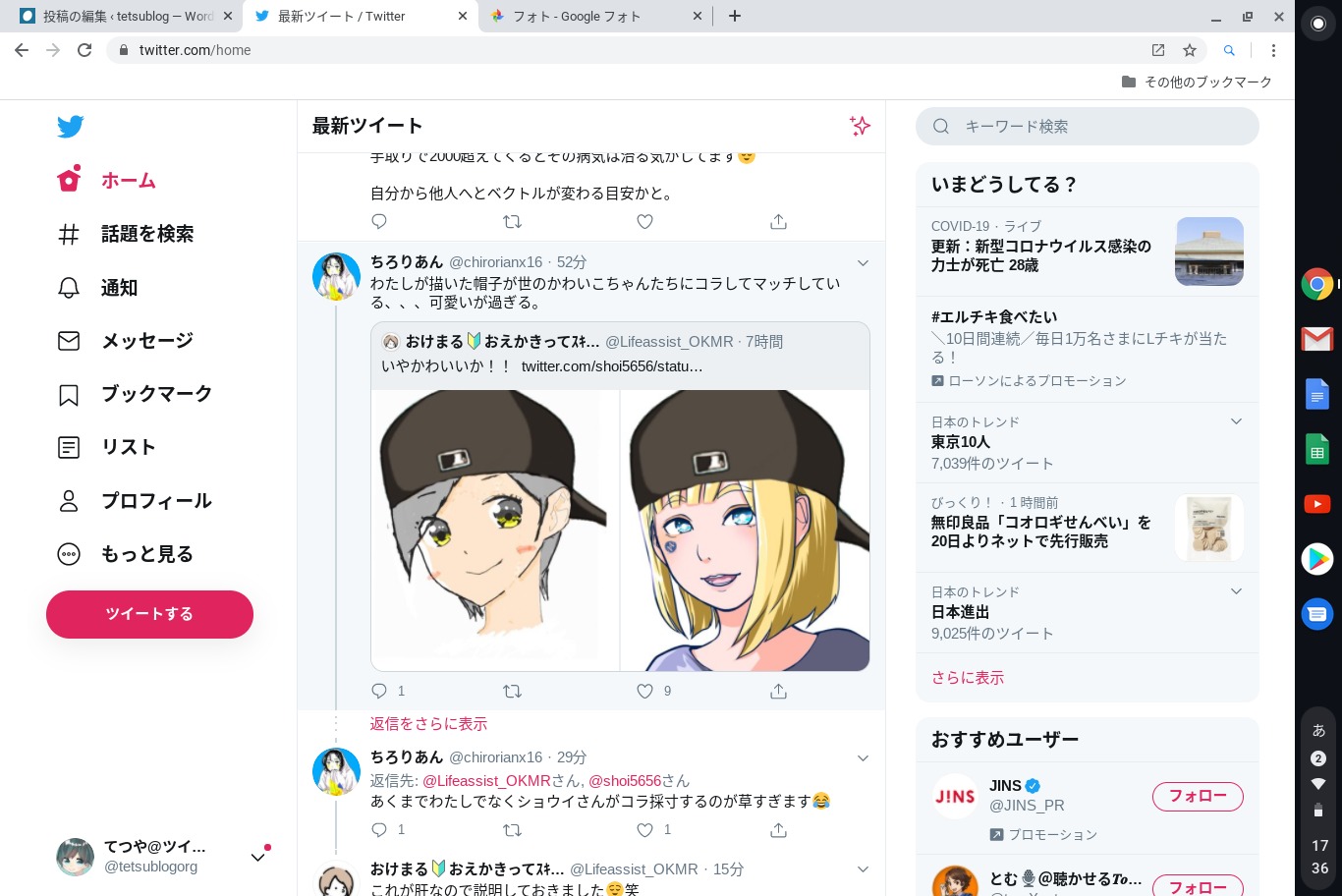Open プロフィール in the sidebar
This screenshot has width=1342, height=896.
point(135,501)
